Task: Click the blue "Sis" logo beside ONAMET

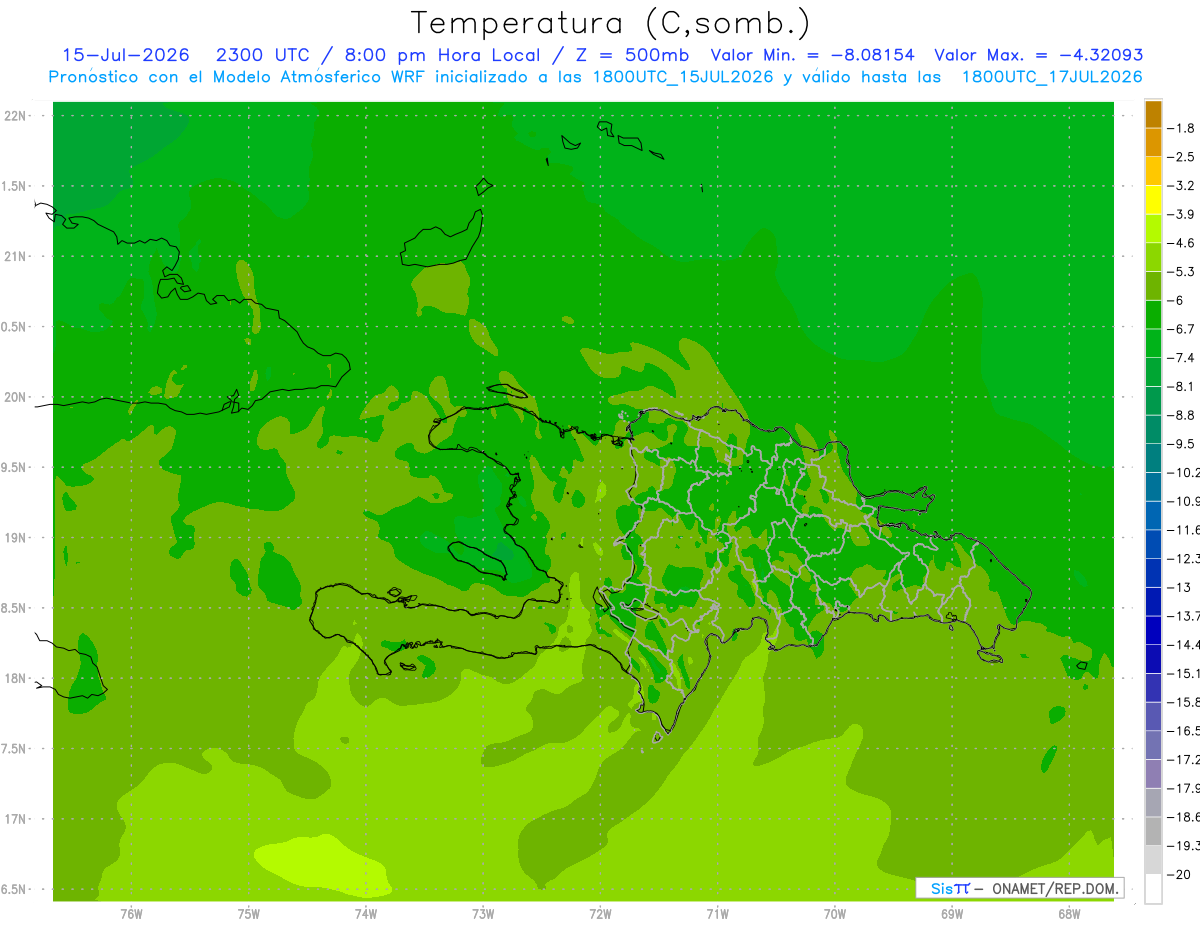Action: [941, 888]
